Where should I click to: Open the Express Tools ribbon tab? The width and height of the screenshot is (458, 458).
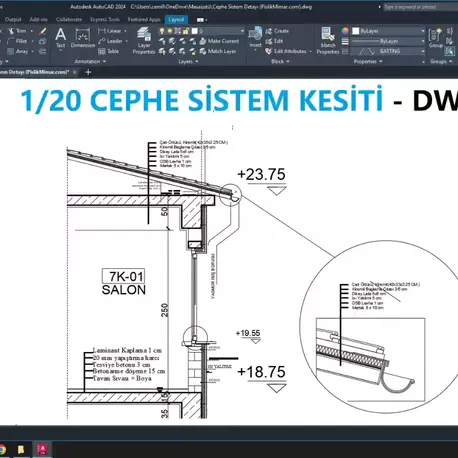(x=105, y=20)
